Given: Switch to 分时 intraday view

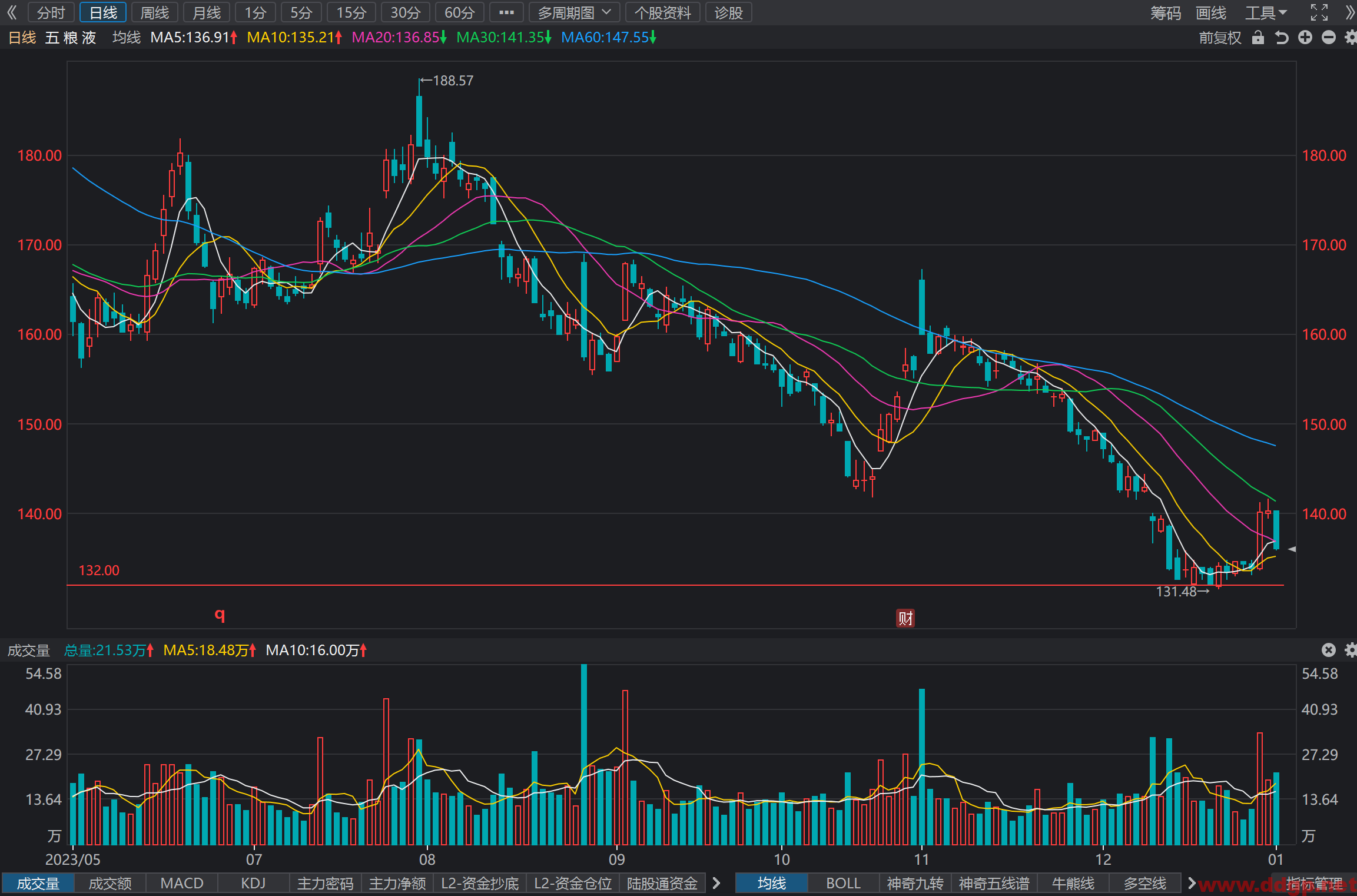Looking at the screenshot, I should pyautogui.click(x=51, y=12).
